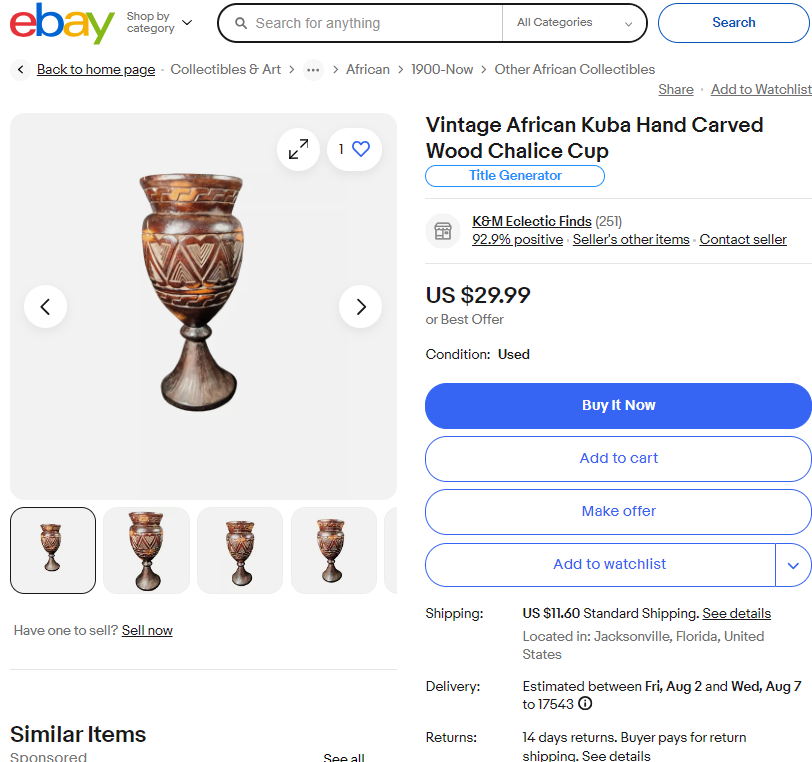Expand the Add to watchlist options arrow
The width and height of the screenshot is (812, 762).
(793, 565)
